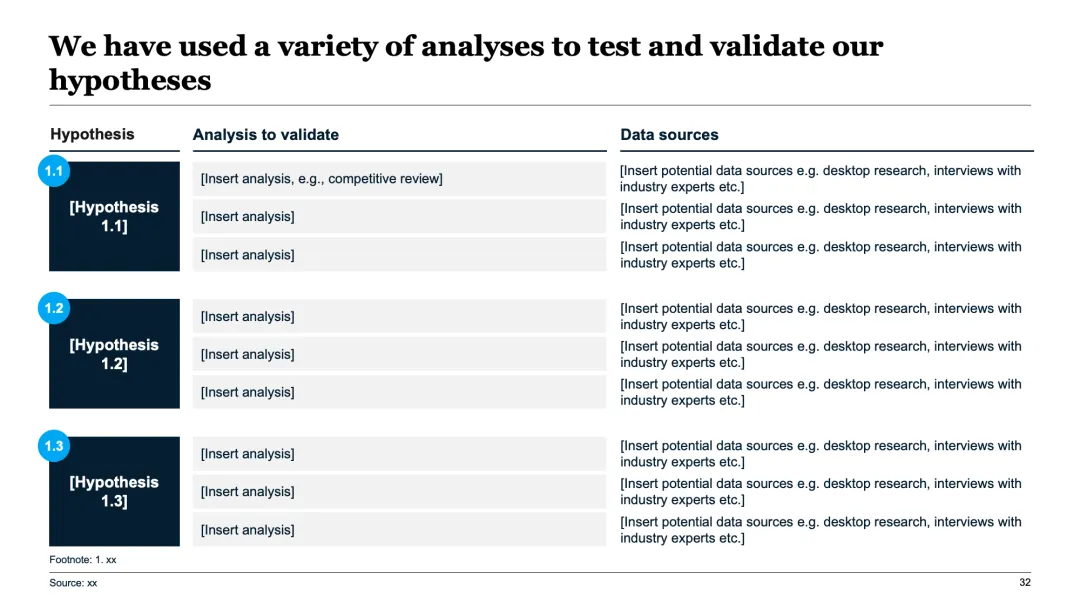Select the Hypothesis 1.2 dark box

pos(114,356)
